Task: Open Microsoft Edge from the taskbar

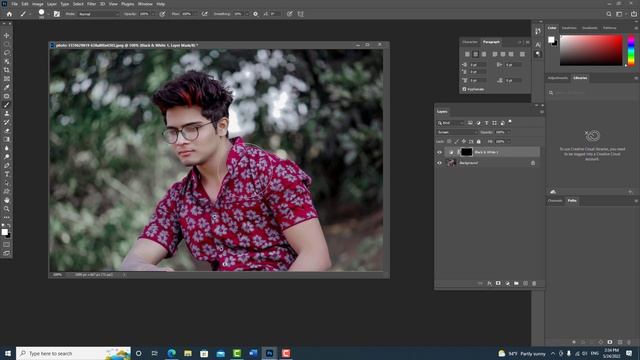Action: tap(171, 353)
